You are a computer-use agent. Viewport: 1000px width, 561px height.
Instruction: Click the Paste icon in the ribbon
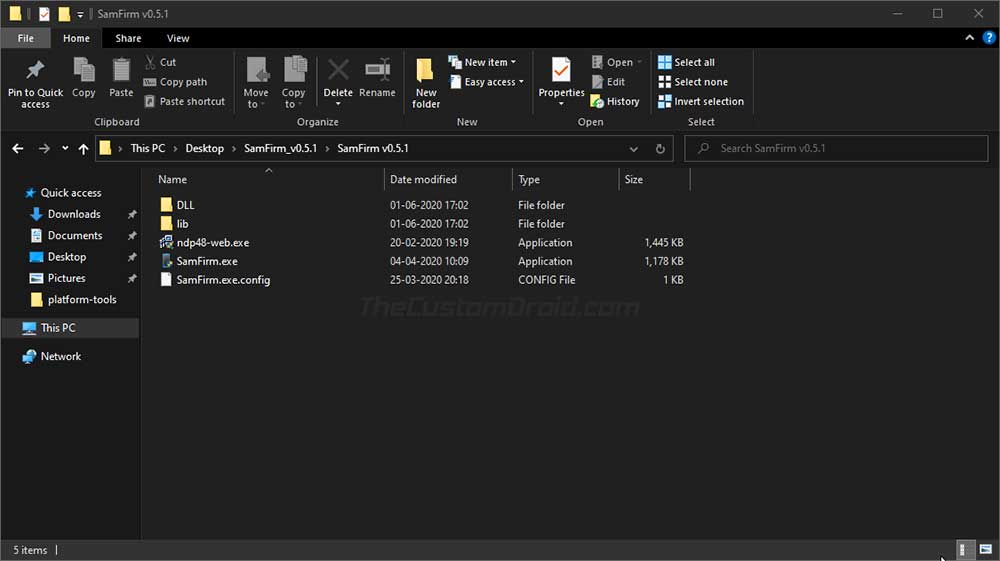[121, 70]
